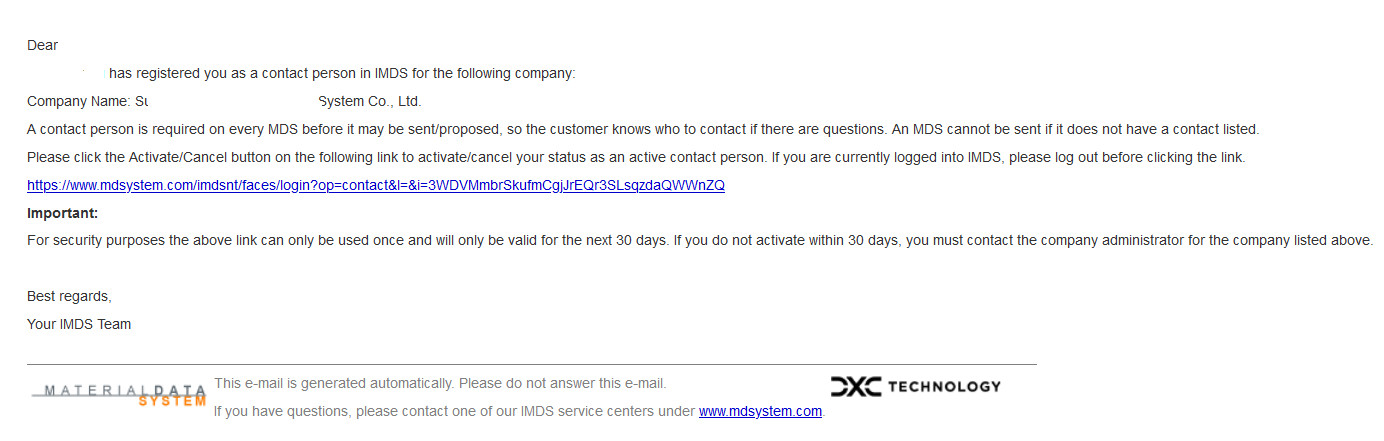Viewport: 1384px width, 441px height.
Task: Click the TECHNOLOGY wordmark text
Action: [944, 386]
